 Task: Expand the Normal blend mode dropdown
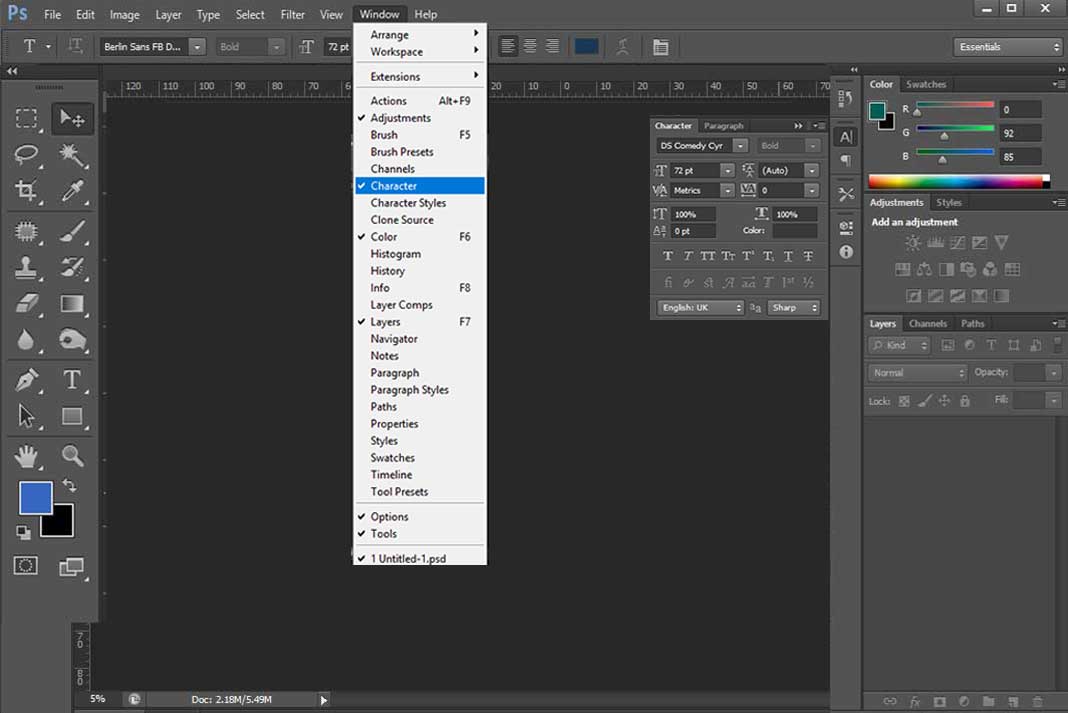point(918,373)
